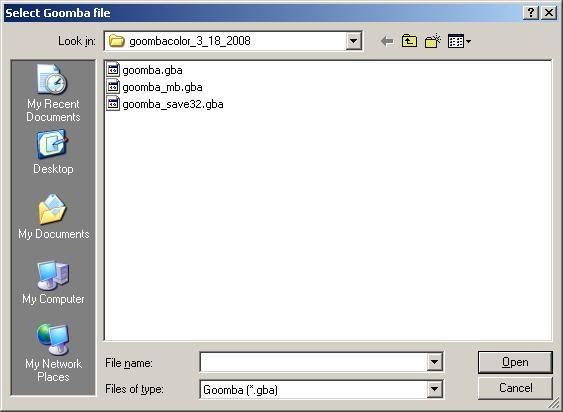Go up one folder level
Image resolution: width=563 pixels, height=412 pixels.
409,41
